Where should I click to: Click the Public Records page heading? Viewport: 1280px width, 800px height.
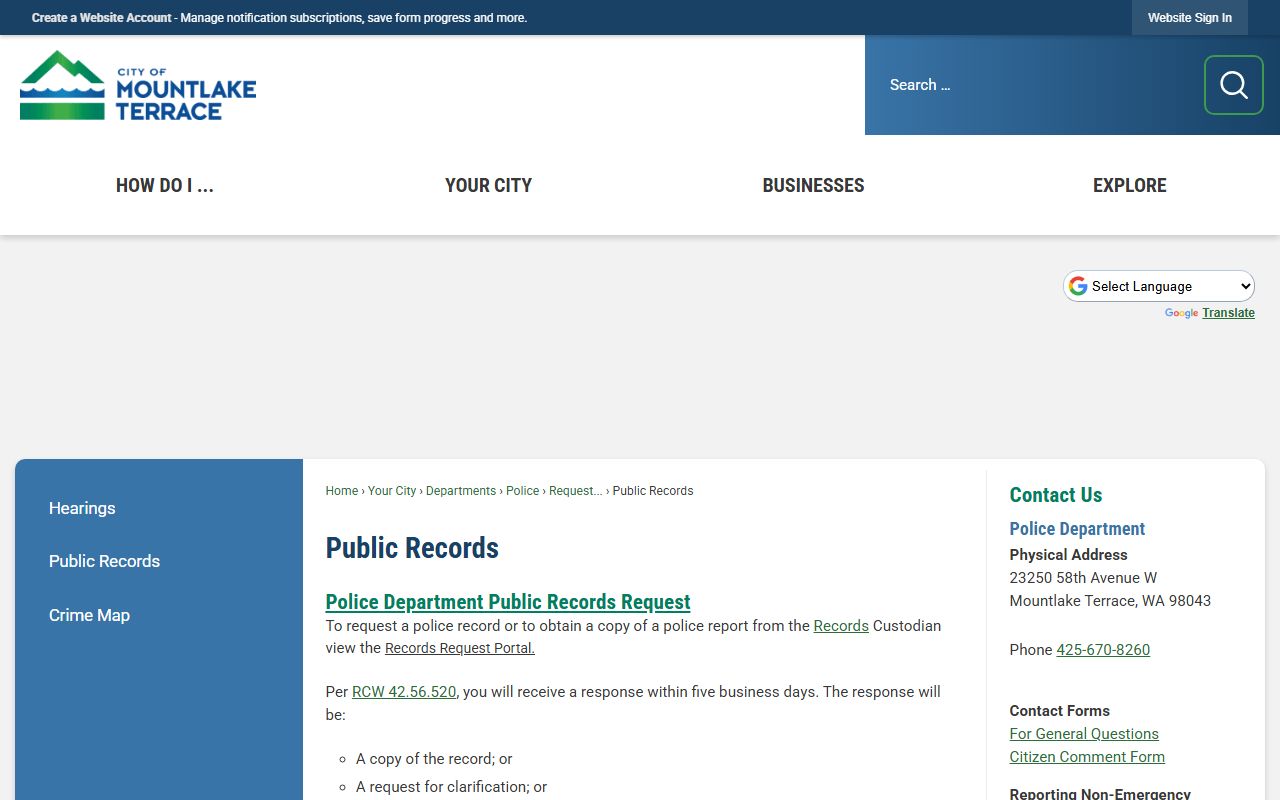tap(412, 548)
